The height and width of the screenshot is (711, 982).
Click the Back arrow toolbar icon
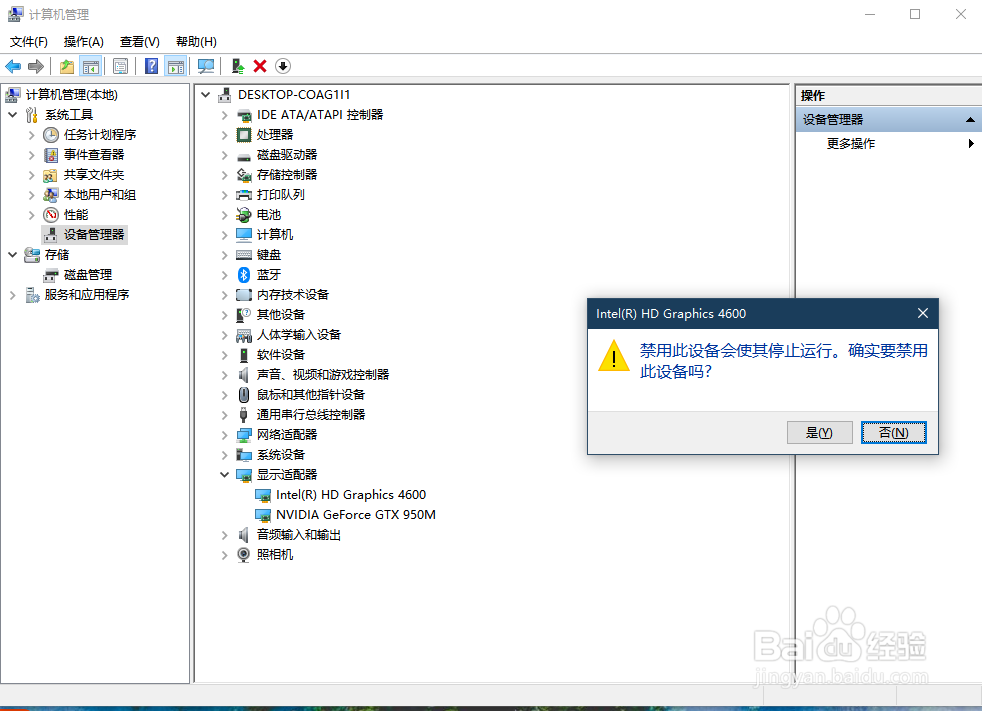click(13, 66)
